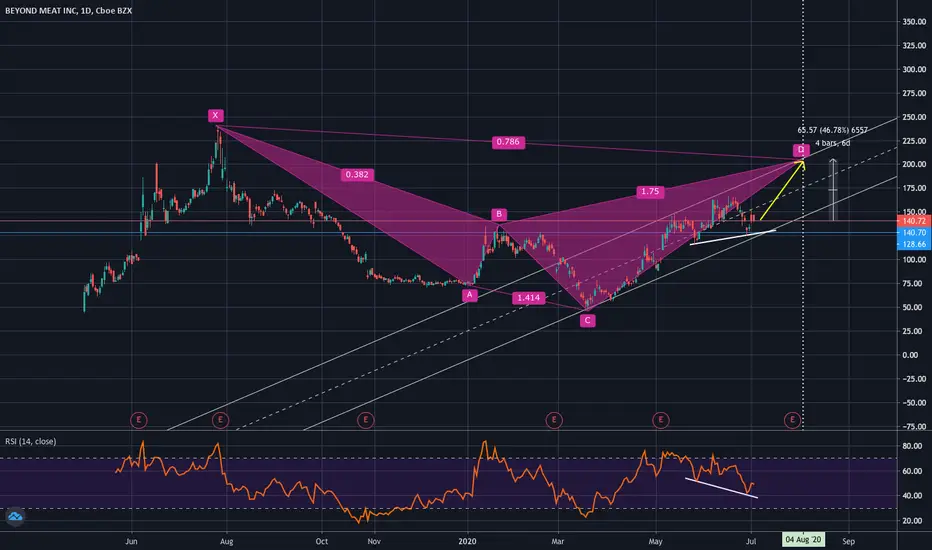Click the RSI (14, close) indicator label

[x=30, y=441]
